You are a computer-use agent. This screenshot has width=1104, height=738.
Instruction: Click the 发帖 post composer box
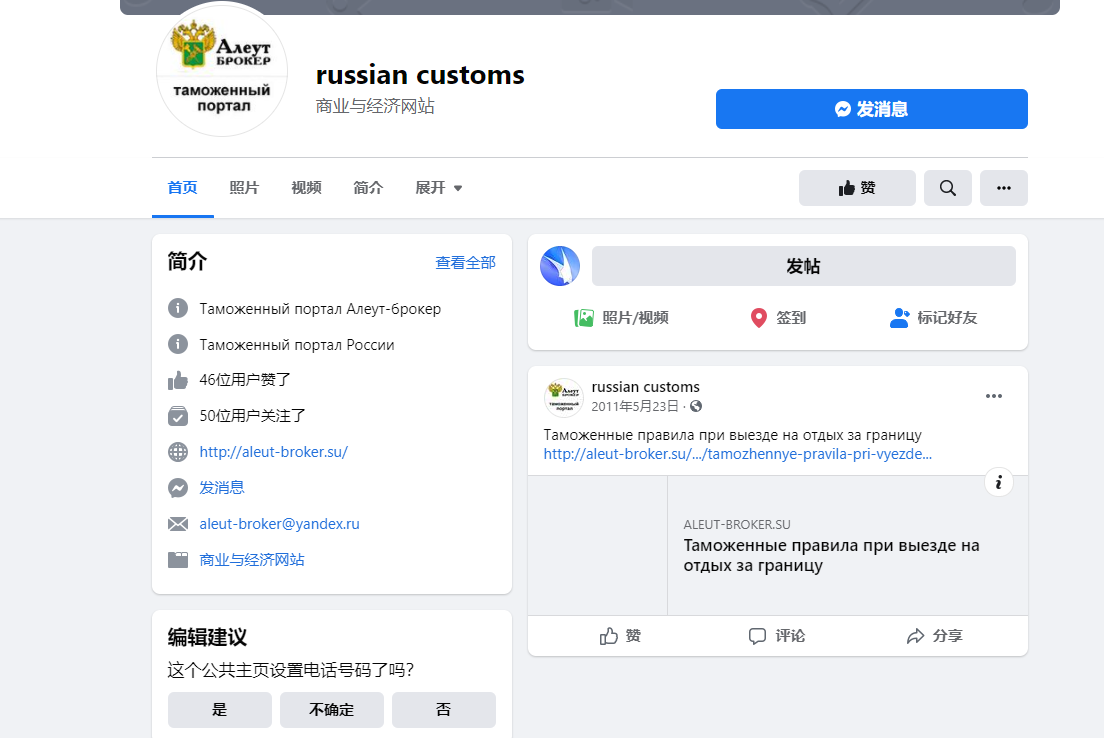(803, 266)
